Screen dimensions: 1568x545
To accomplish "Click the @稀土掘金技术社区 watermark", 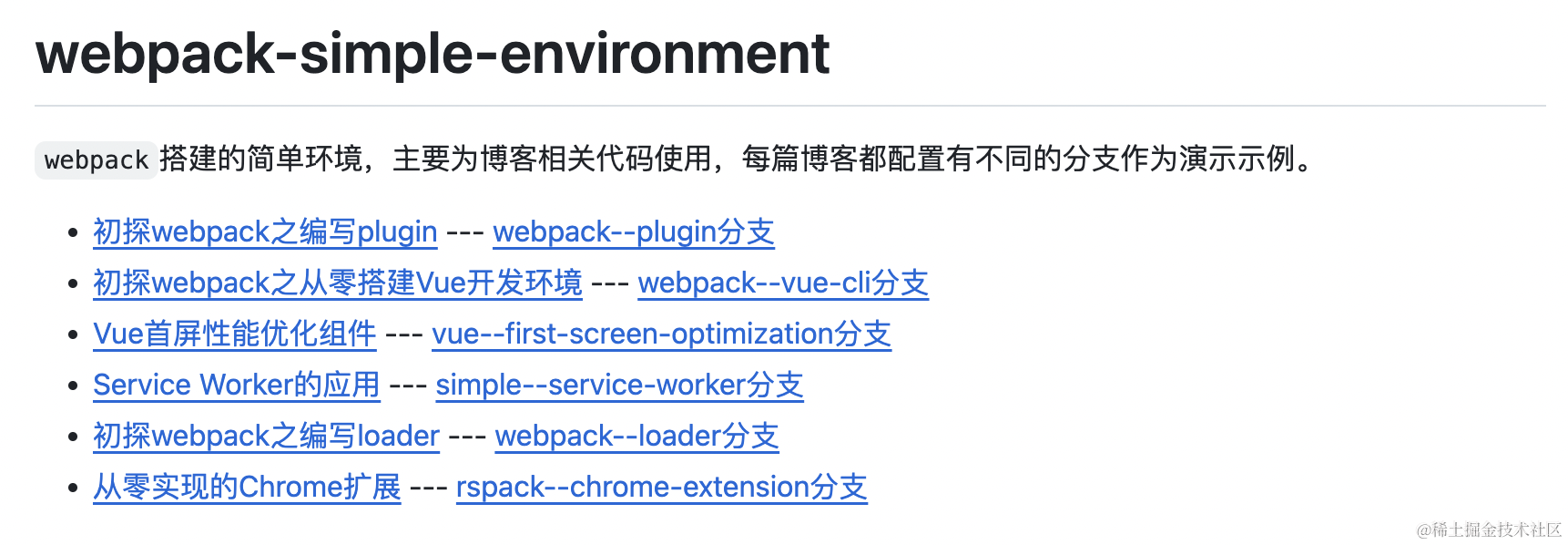I will [x=1489, y=530].
